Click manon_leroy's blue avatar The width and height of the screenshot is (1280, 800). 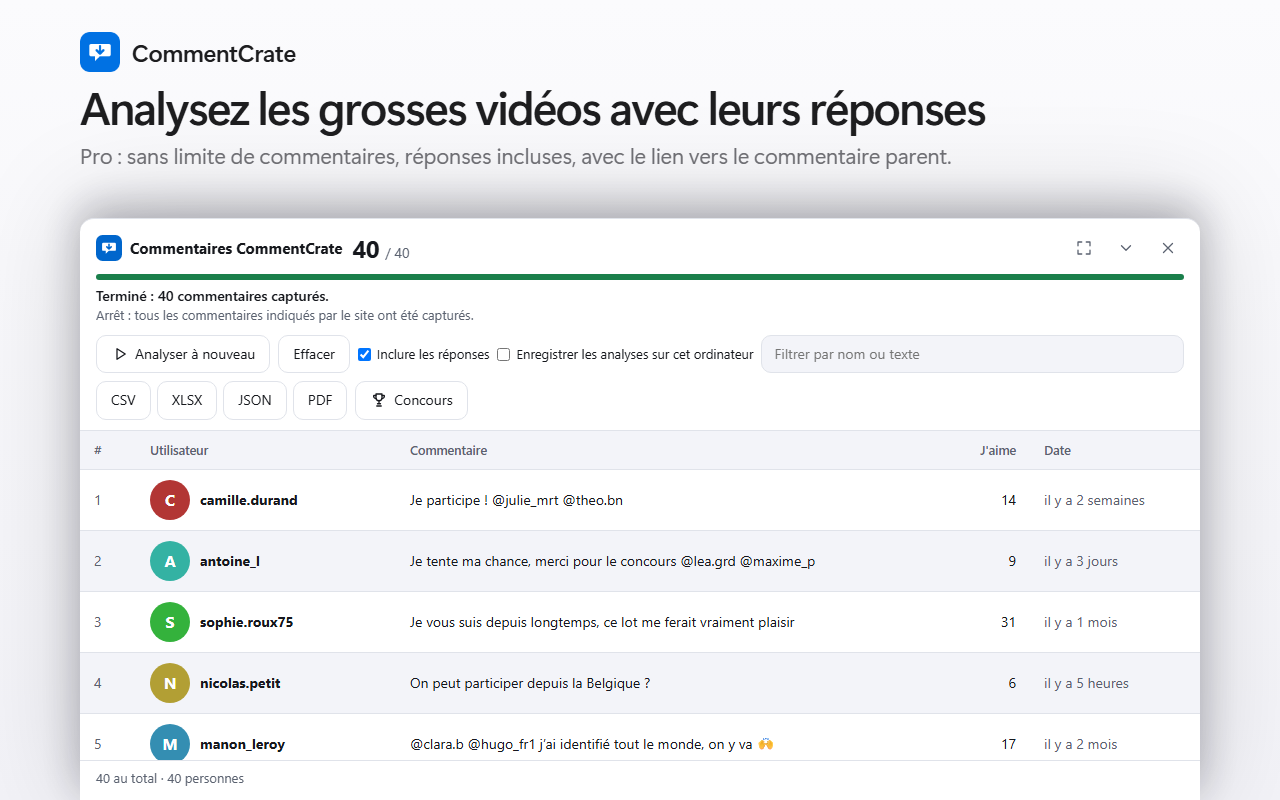pos(170,744)
